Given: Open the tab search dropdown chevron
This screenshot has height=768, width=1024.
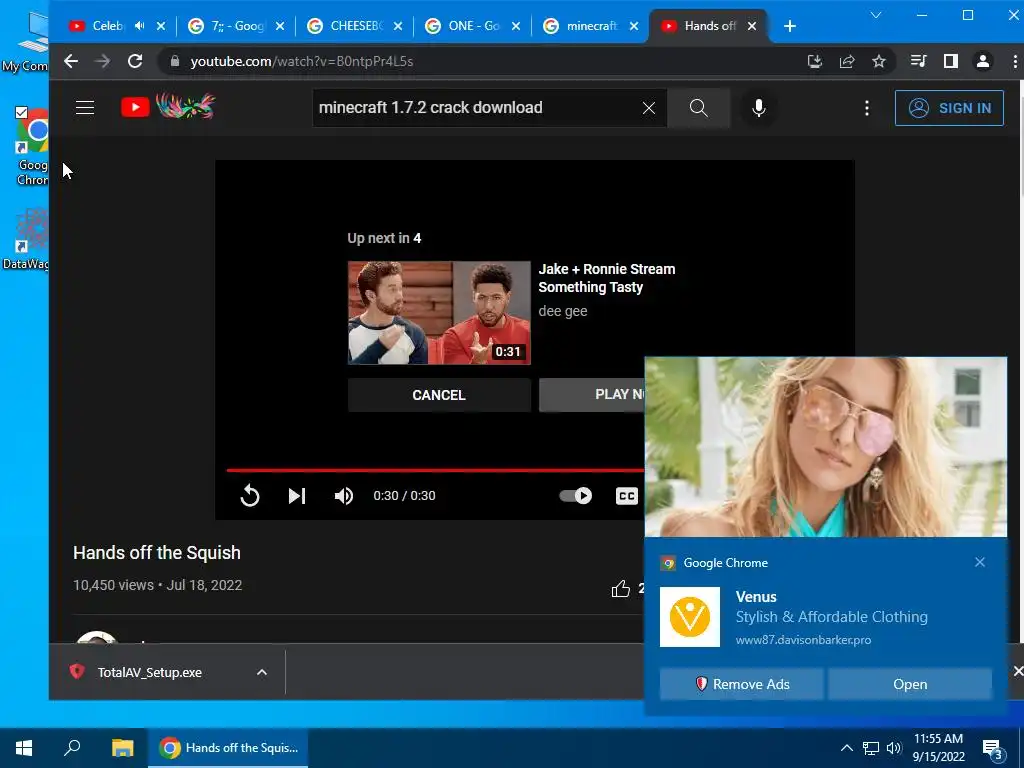Looking at the screenshot, I should pos(876,15).
